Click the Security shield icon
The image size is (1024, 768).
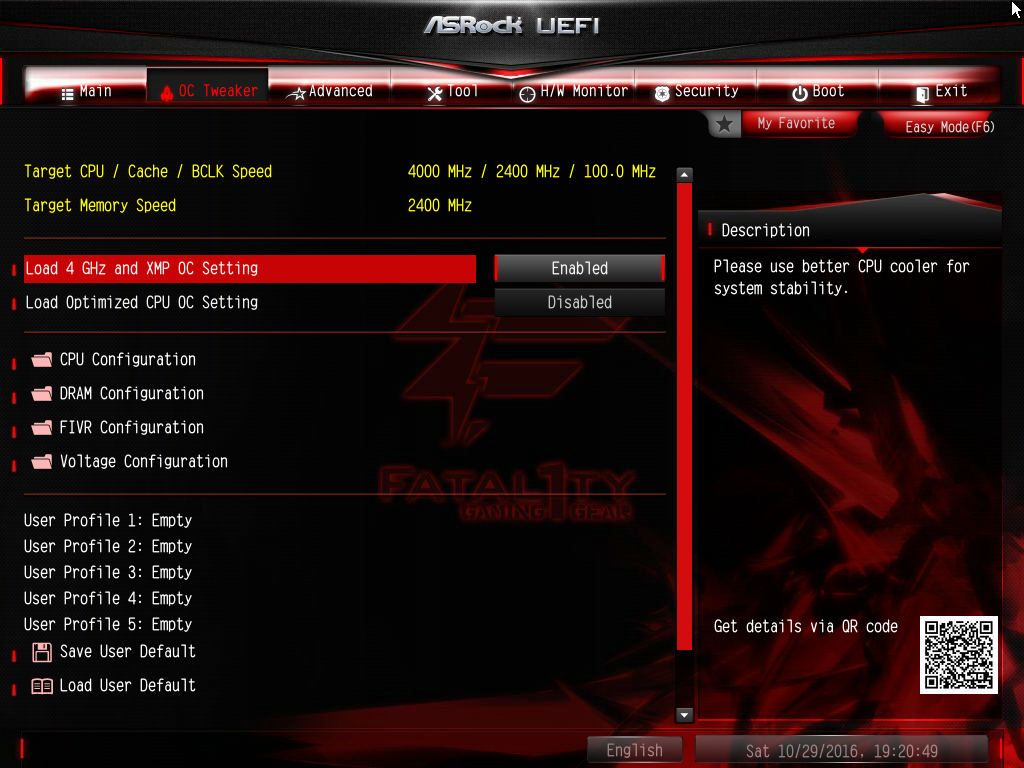coord(662,94)
